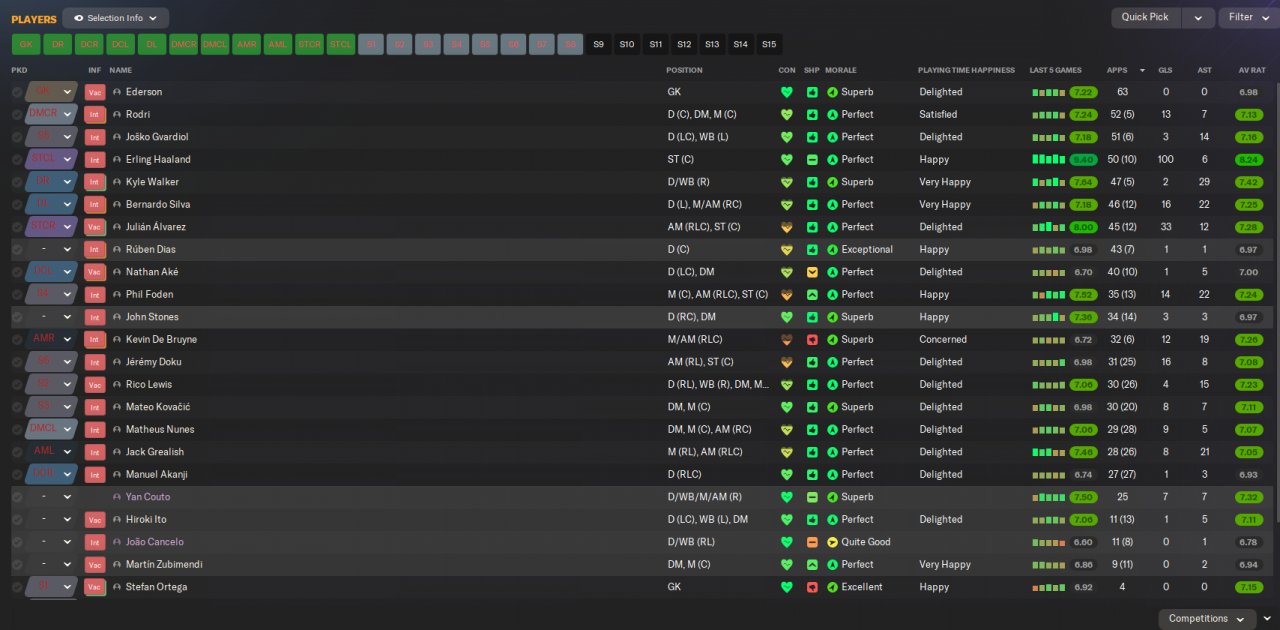The width and height of the screenshot is (1280, 630).
Task: Click the player list vertical scrollbar
Action: point(1276,300)
